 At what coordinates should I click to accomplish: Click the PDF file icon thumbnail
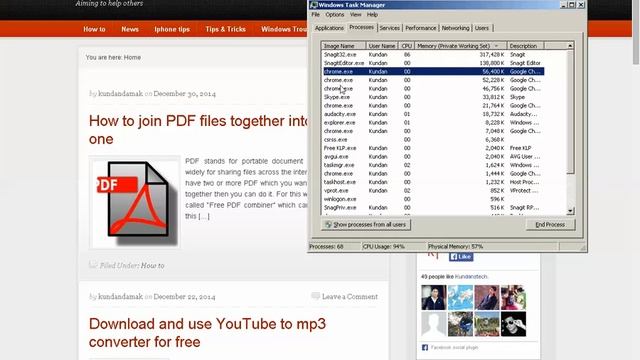[135, 202]
